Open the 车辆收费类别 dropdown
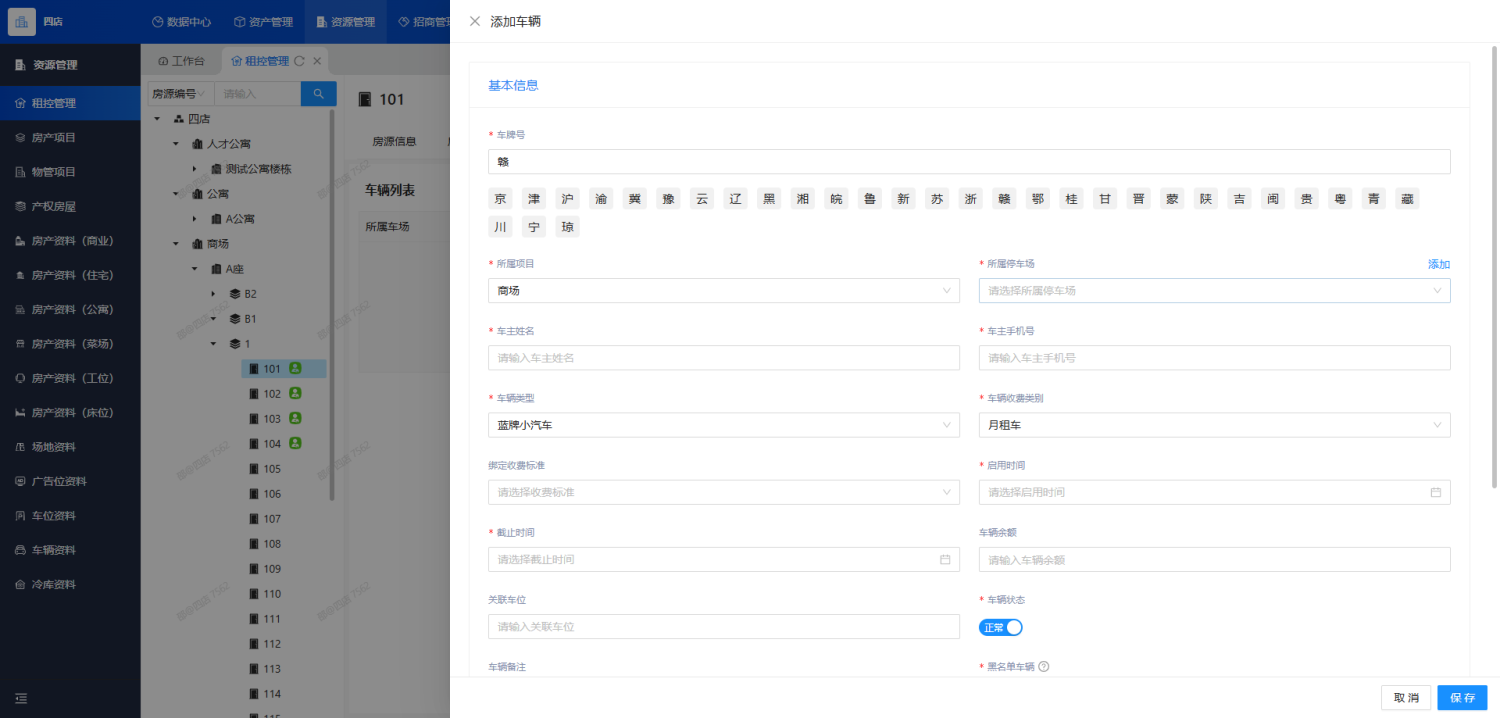 pyautogui.click(x=1214, y=425)
